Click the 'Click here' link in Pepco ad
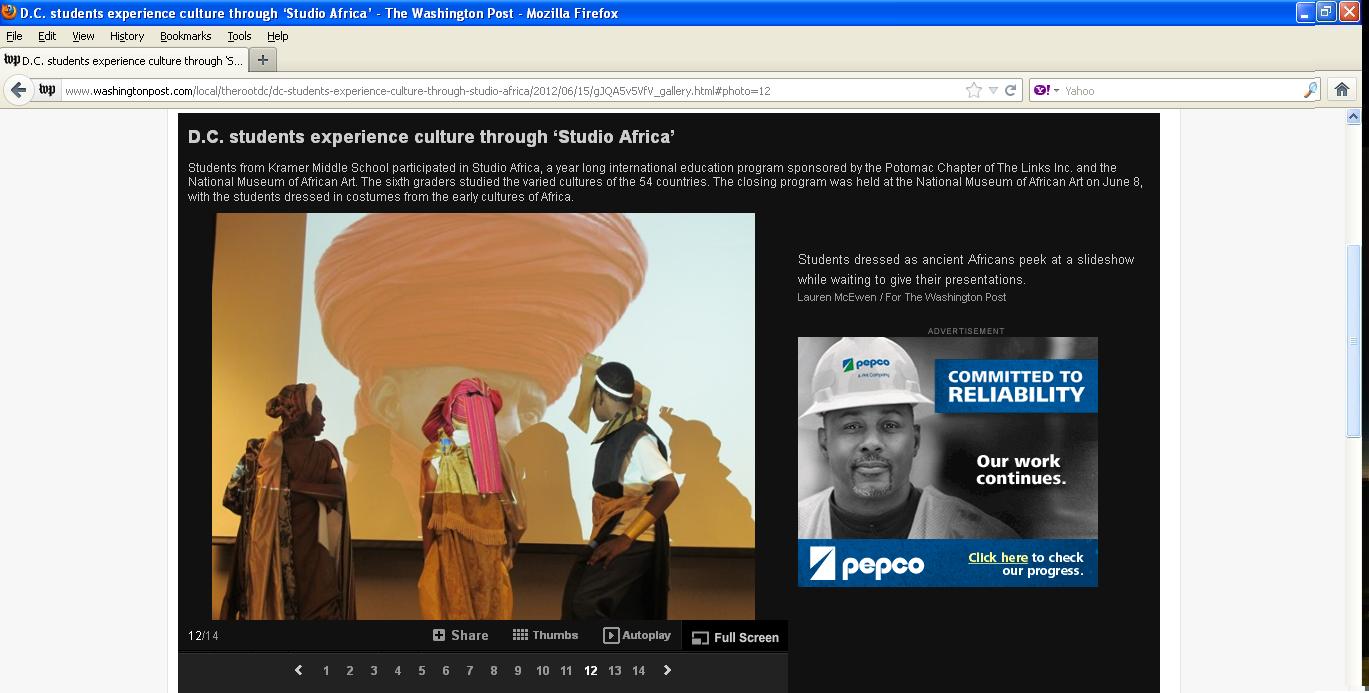The height and width of the screenshot is (693, 1369). pos(997,557)
